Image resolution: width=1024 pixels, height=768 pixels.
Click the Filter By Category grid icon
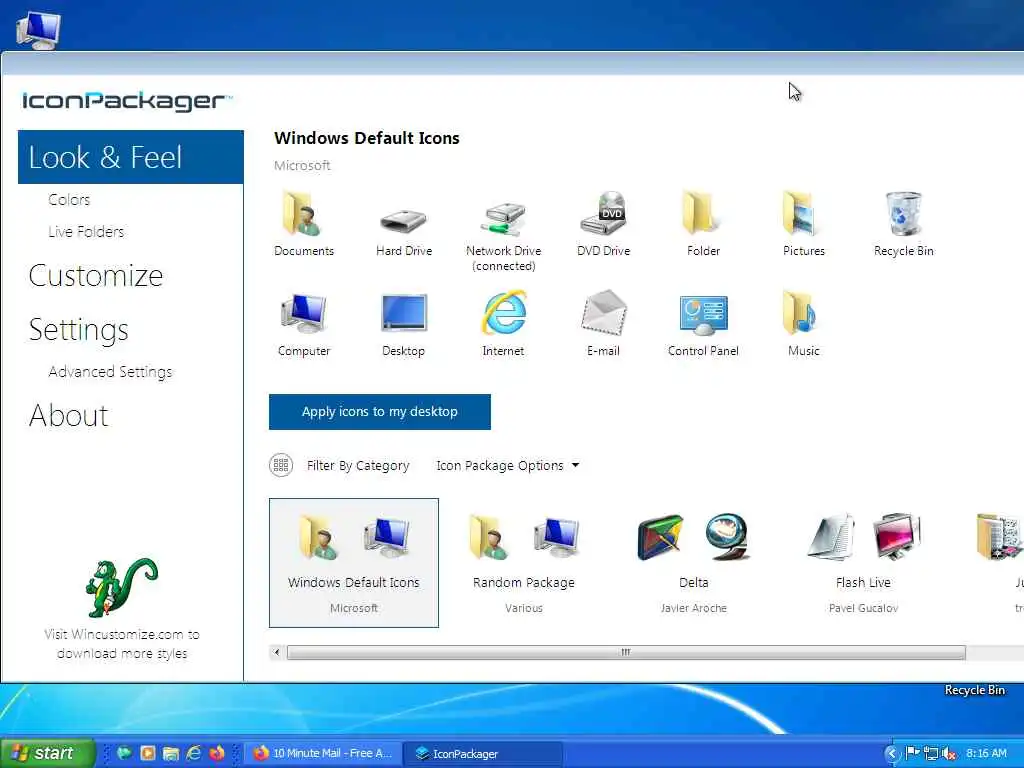(x=281, y=465)
